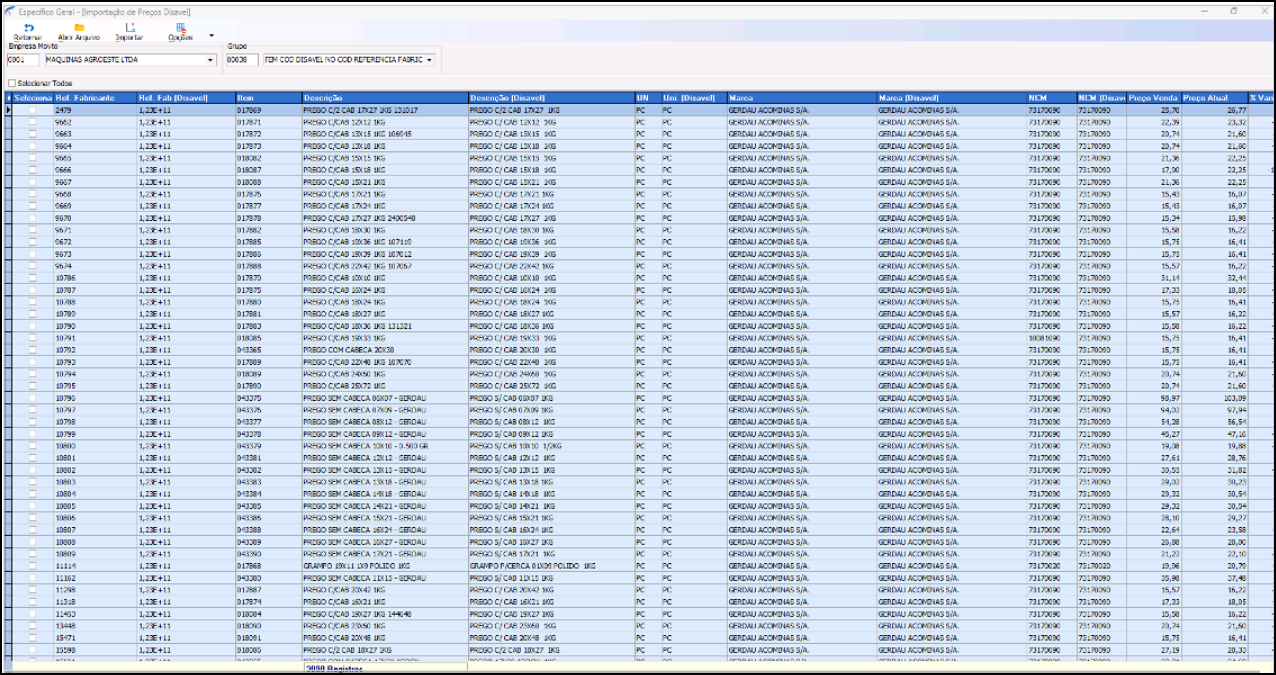
Task: Click NCM cell 10081090
Action: [x=1051, y=338]
